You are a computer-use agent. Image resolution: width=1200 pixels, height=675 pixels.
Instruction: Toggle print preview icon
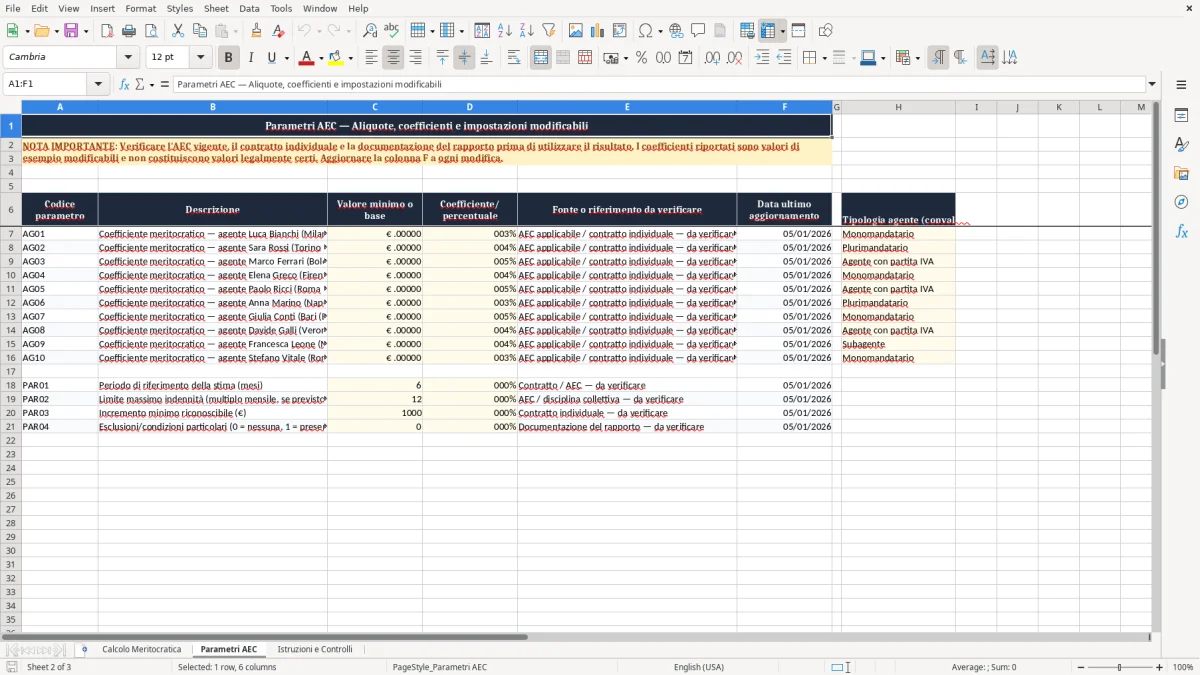tap(150, 31)
